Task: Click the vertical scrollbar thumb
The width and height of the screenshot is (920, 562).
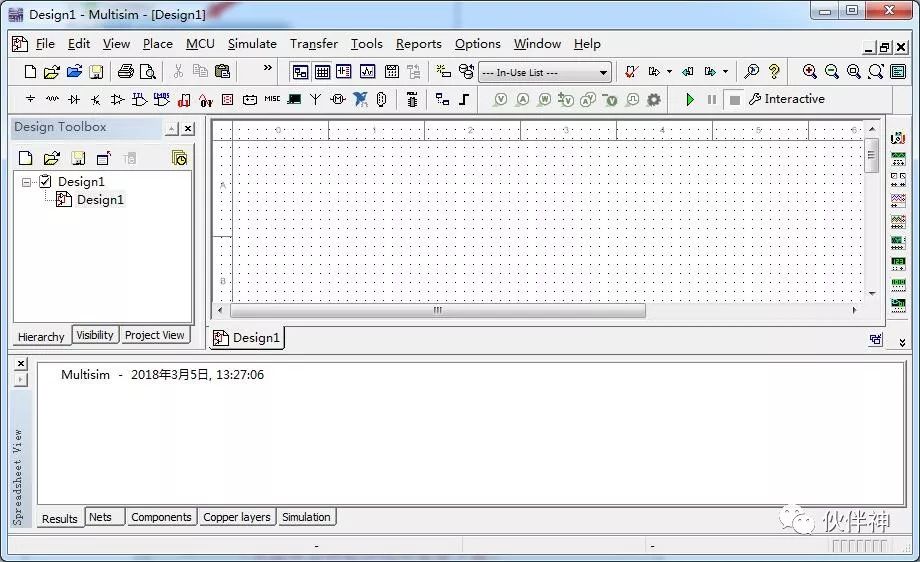Action: pos(871,155)
